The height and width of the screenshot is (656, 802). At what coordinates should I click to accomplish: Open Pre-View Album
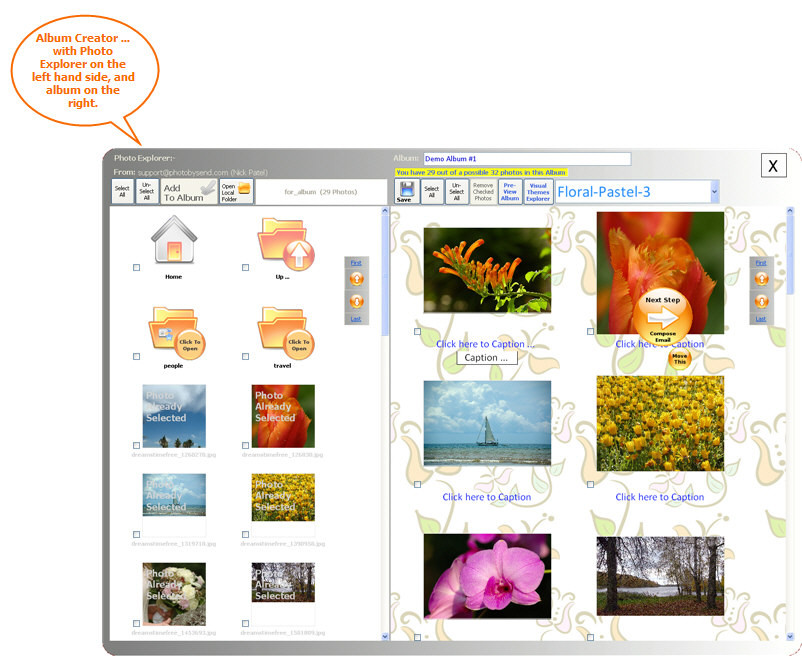tap(510, 192)
